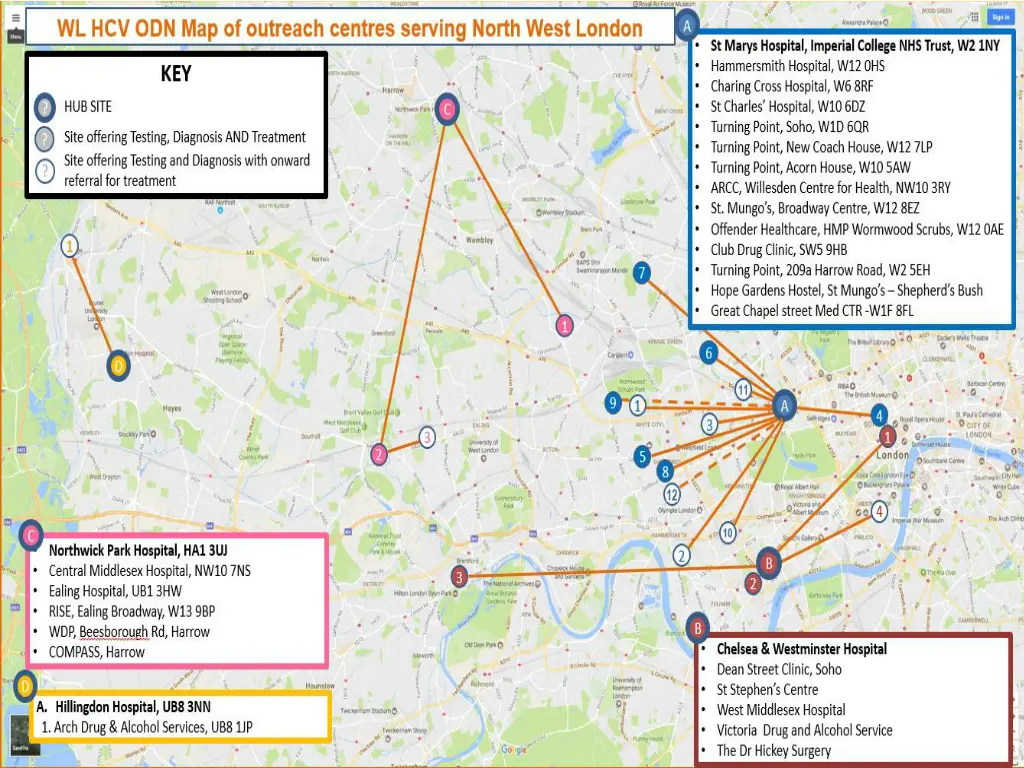Click the blue A badge on the St Marys list

tap(687, 25)
